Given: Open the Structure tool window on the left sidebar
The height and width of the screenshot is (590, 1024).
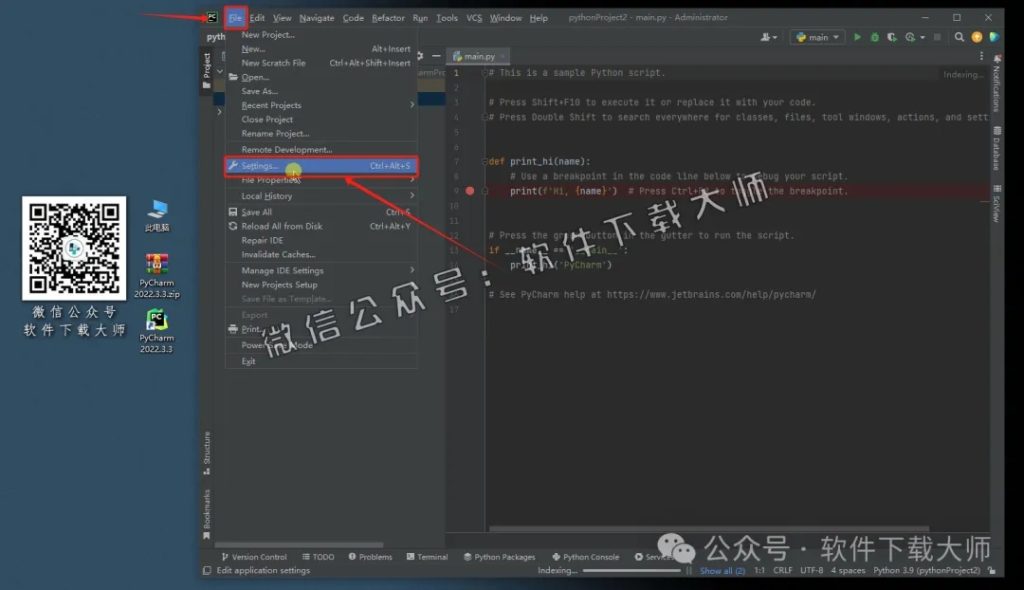Looking at the screenshot, I should tap(203, 444).
